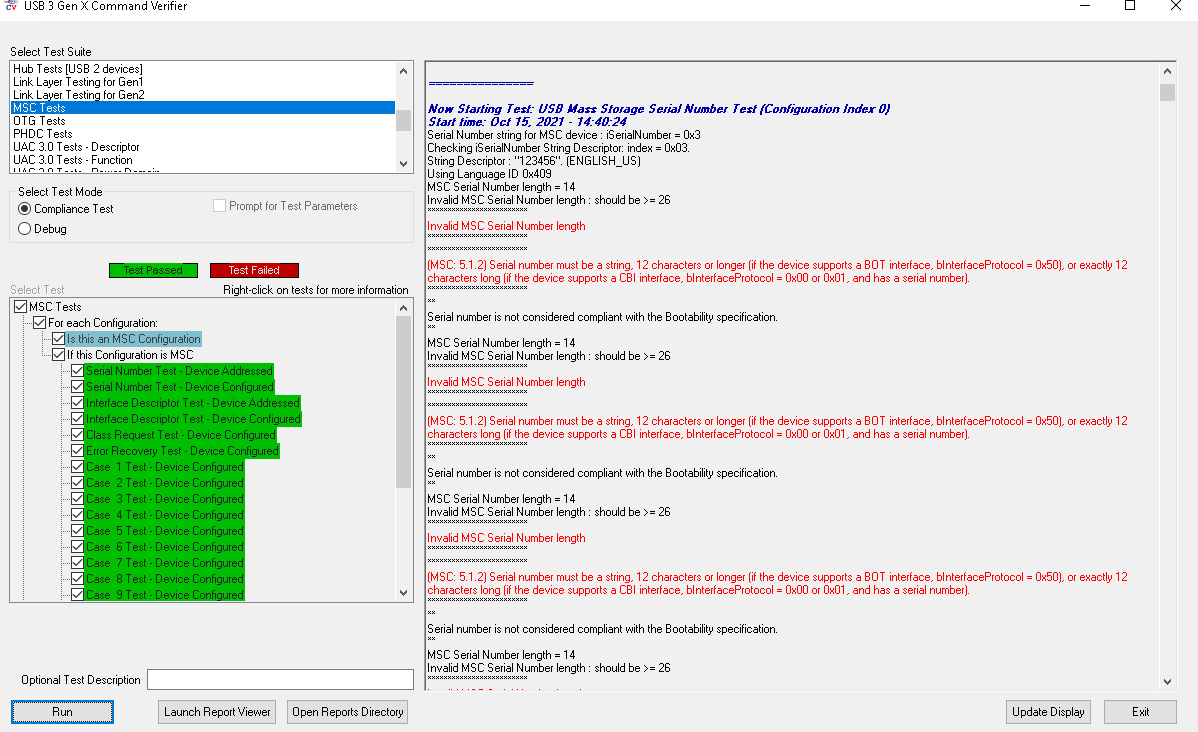Image resolution: width=1198 pixels, height=732 pixels.
Task: Select MSC Tests in suite list
Action: pyautogui.click(x=202, y=108)
